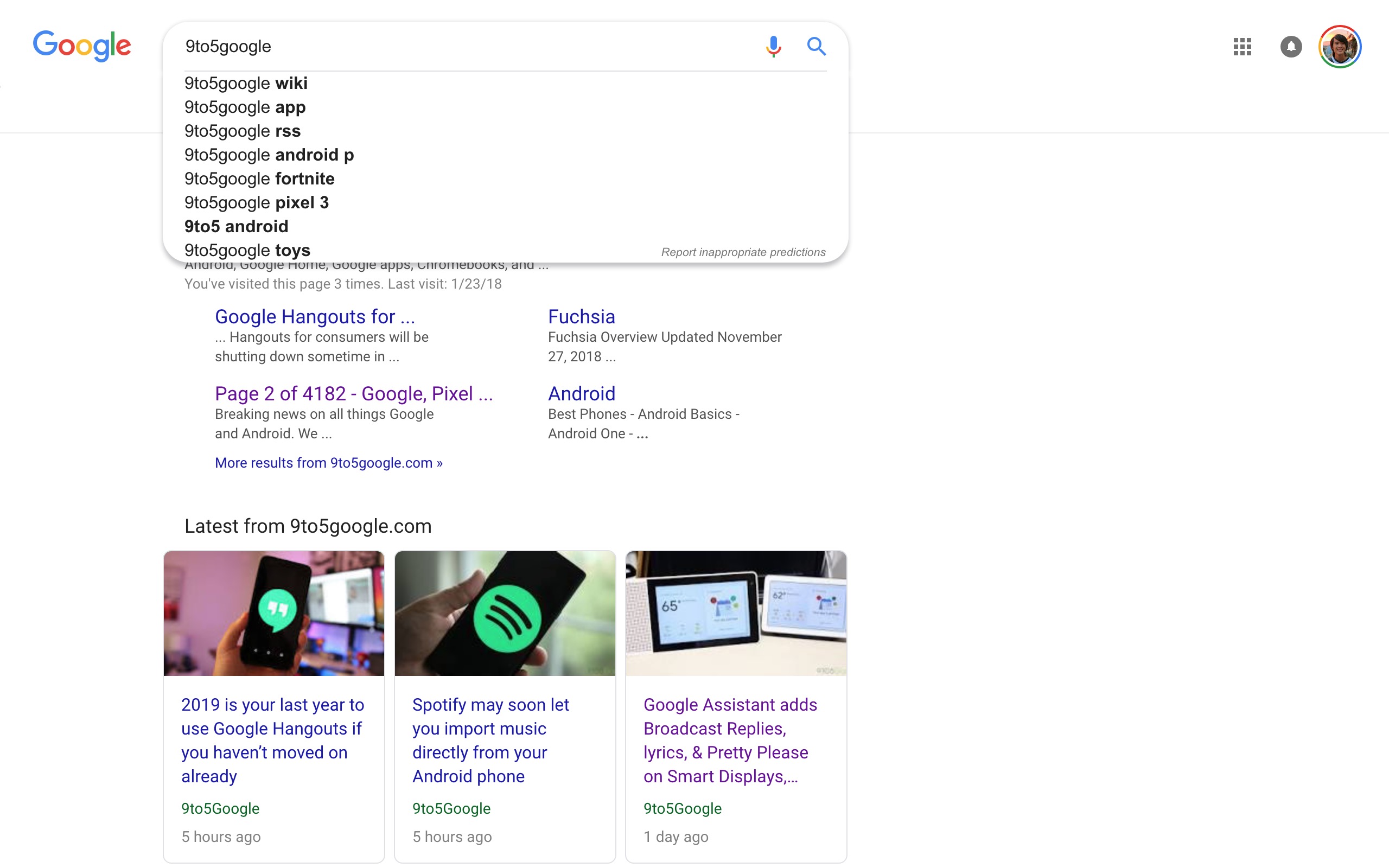Open the Android sitelink result
The width and height of the screenshot is (1389, 868).
[x=582, y=393]
